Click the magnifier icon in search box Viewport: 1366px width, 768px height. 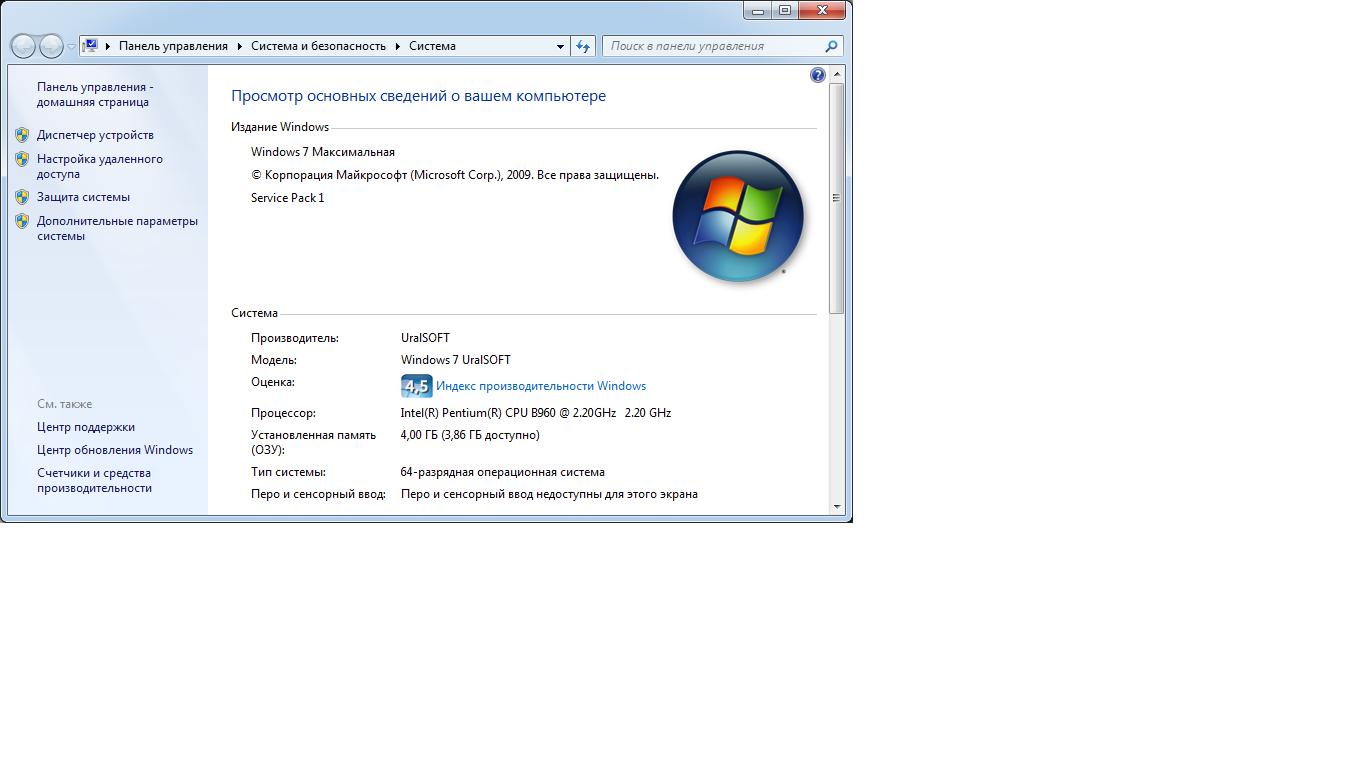click(x=831, y=46)
